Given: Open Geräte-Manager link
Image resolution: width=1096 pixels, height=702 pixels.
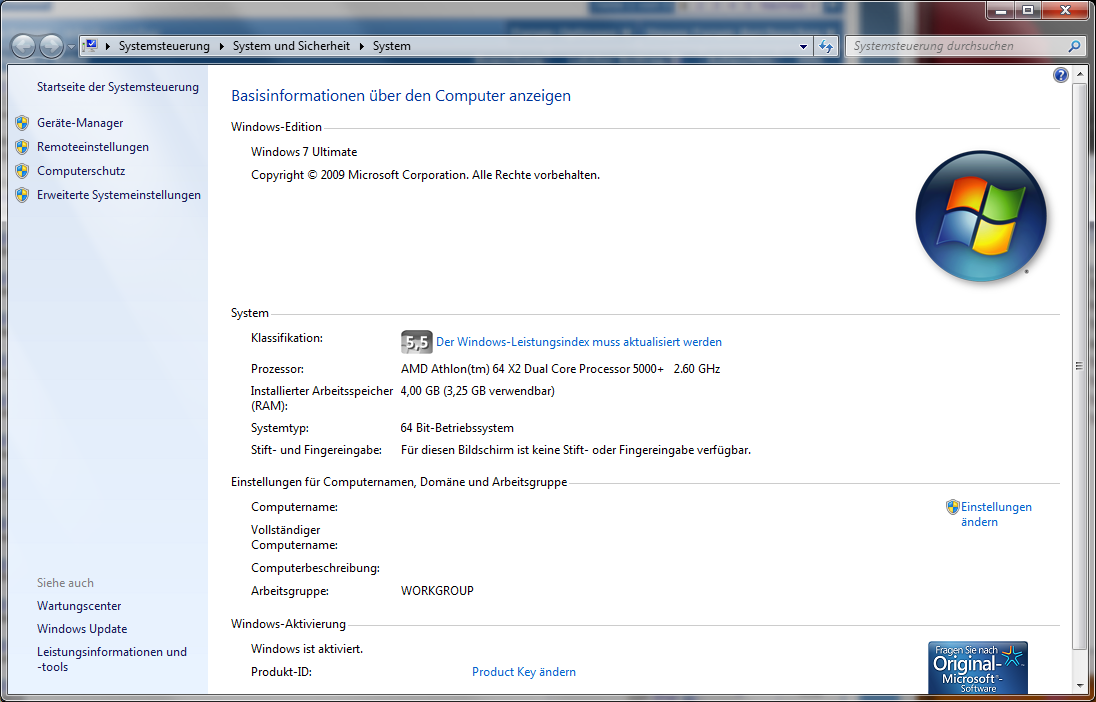Looking at the screenshot, I should click(x=80, y=123).
